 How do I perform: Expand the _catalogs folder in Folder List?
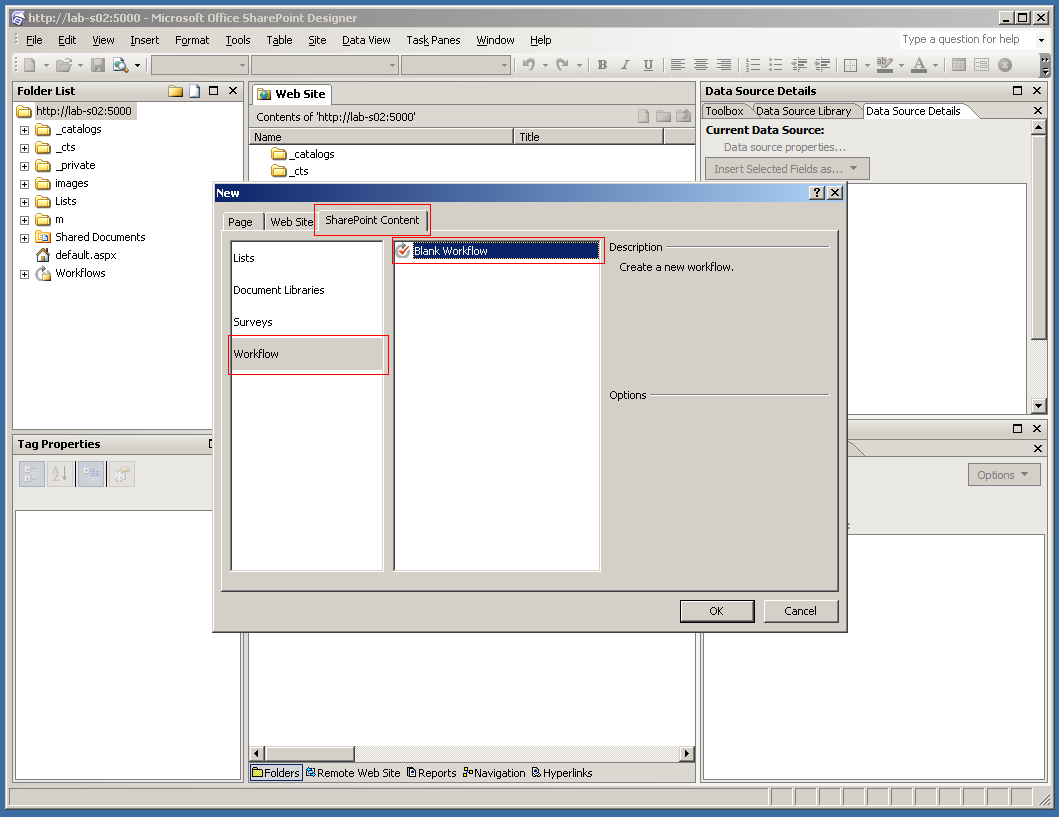click(x=24, y=130)
